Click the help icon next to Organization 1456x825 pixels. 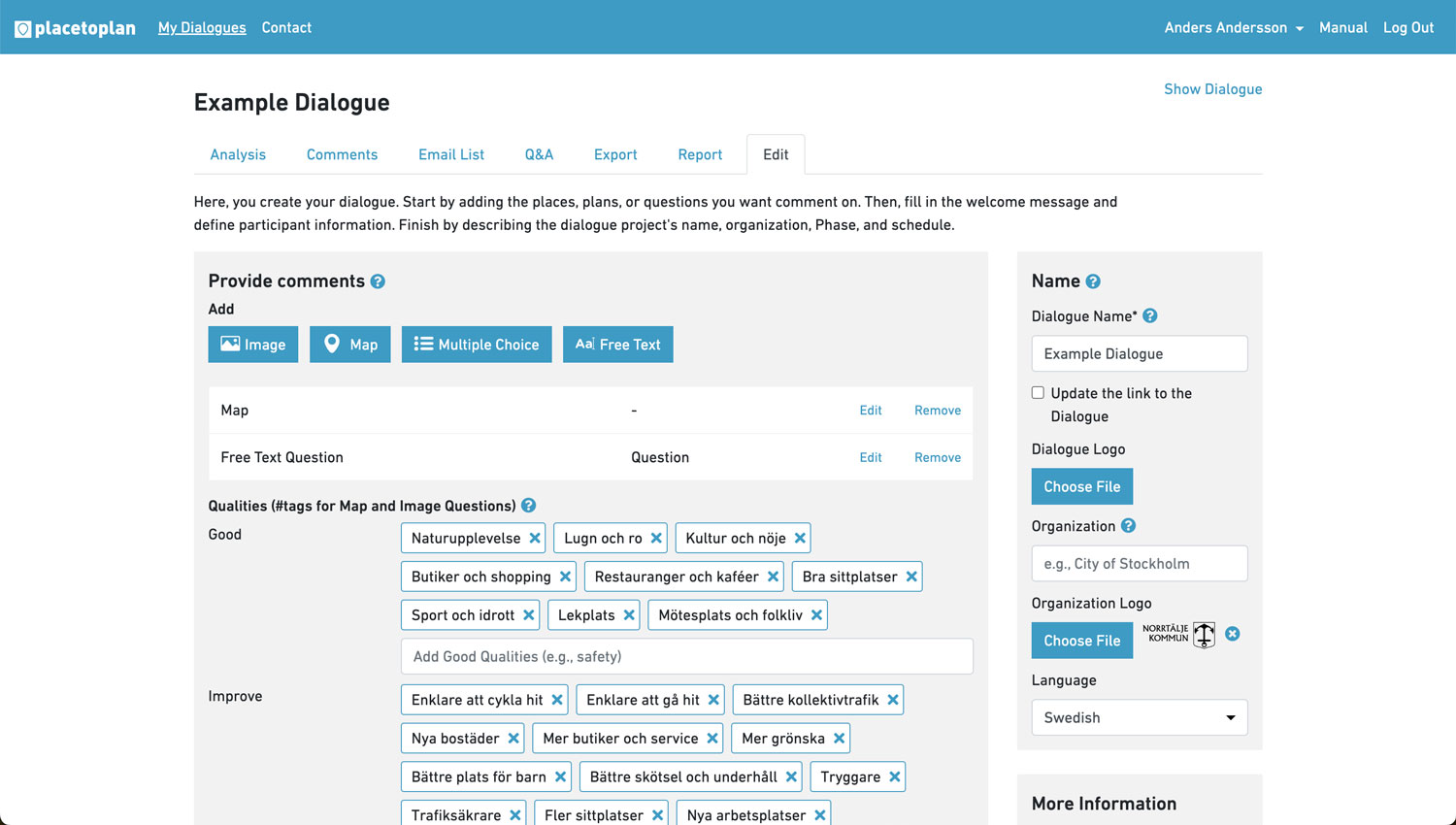coord(1128,526)
